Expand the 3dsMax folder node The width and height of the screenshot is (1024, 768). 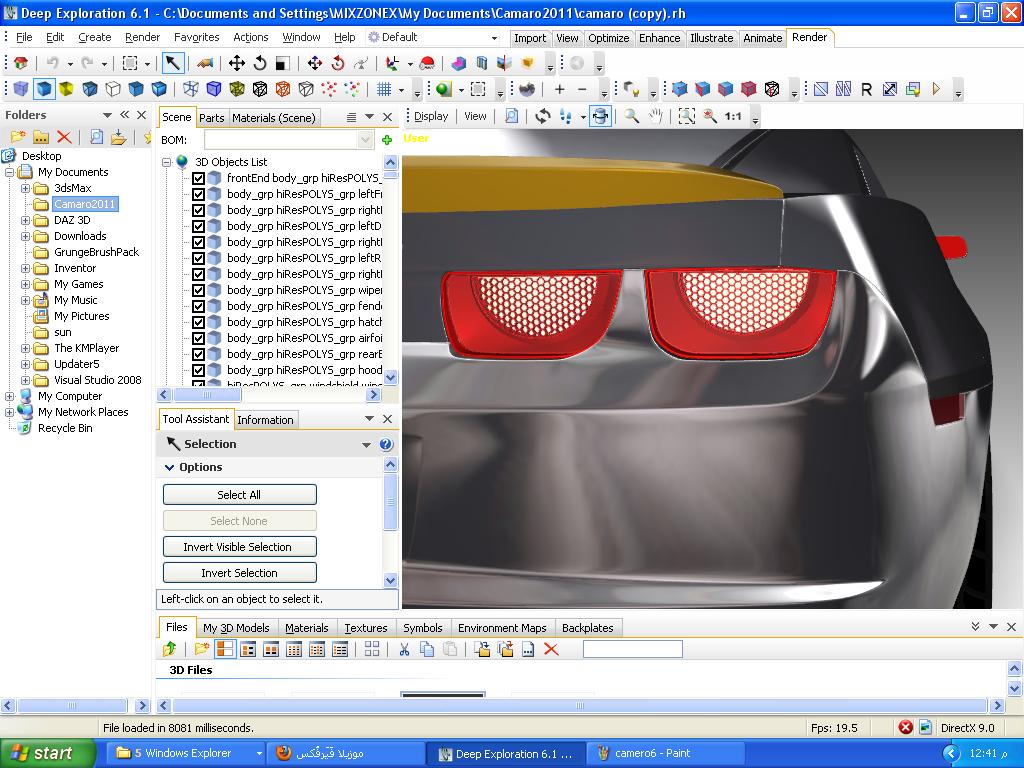[25, 188]
